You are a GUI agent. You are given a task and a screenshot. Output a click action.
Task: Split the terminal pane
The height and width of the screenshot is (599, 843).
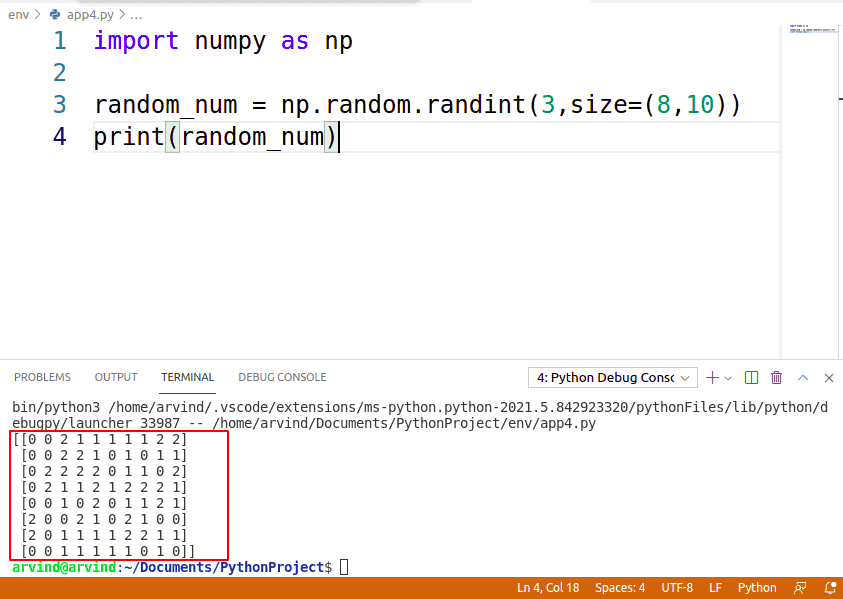751,377
